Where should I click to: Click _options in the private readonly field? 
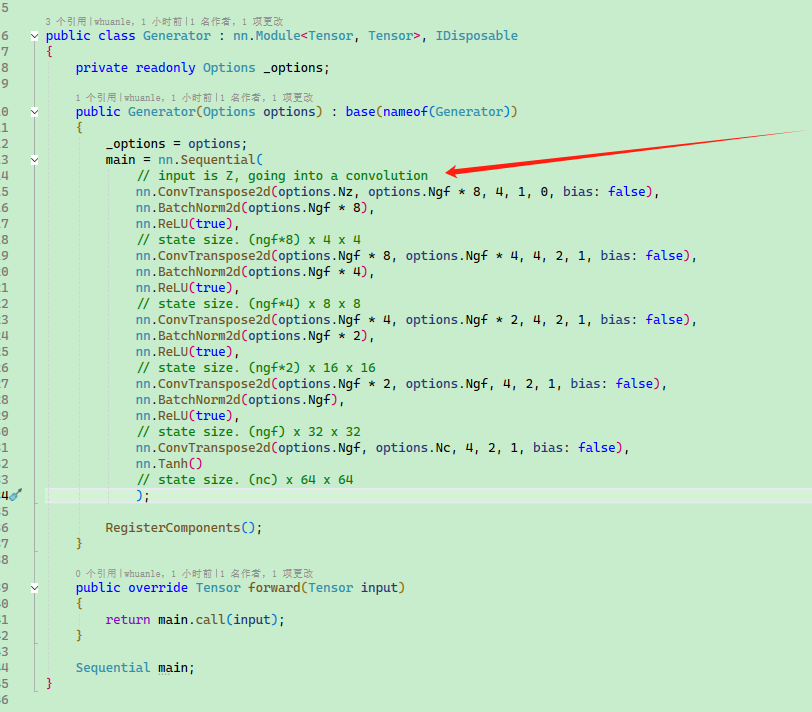click(294, 68)
